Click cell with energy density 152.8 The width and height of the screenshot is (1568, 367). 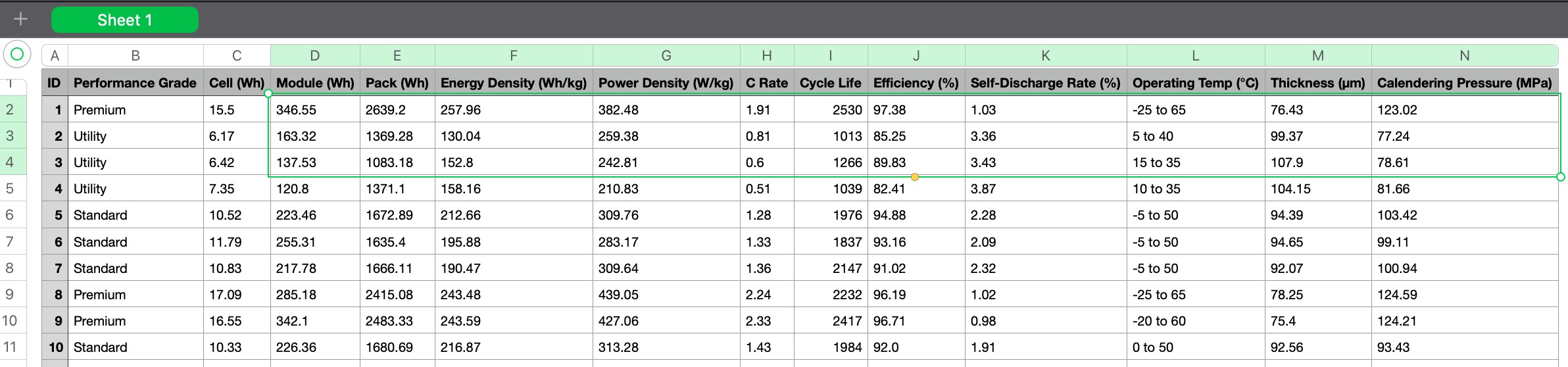coord(514,162)
